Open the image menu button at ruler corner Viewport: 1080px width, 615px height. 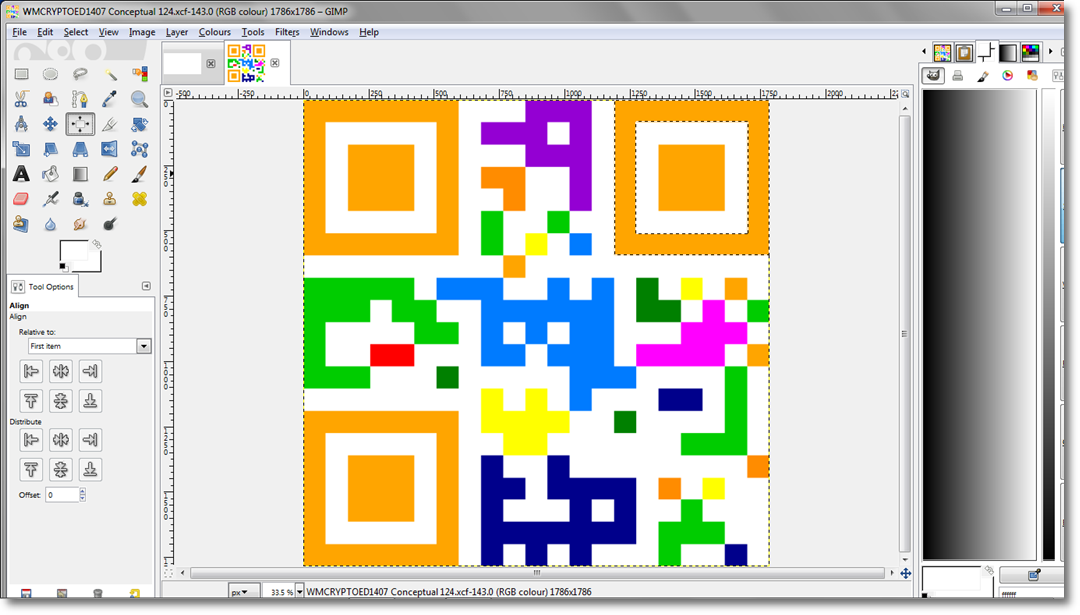[x=168, y=93]
